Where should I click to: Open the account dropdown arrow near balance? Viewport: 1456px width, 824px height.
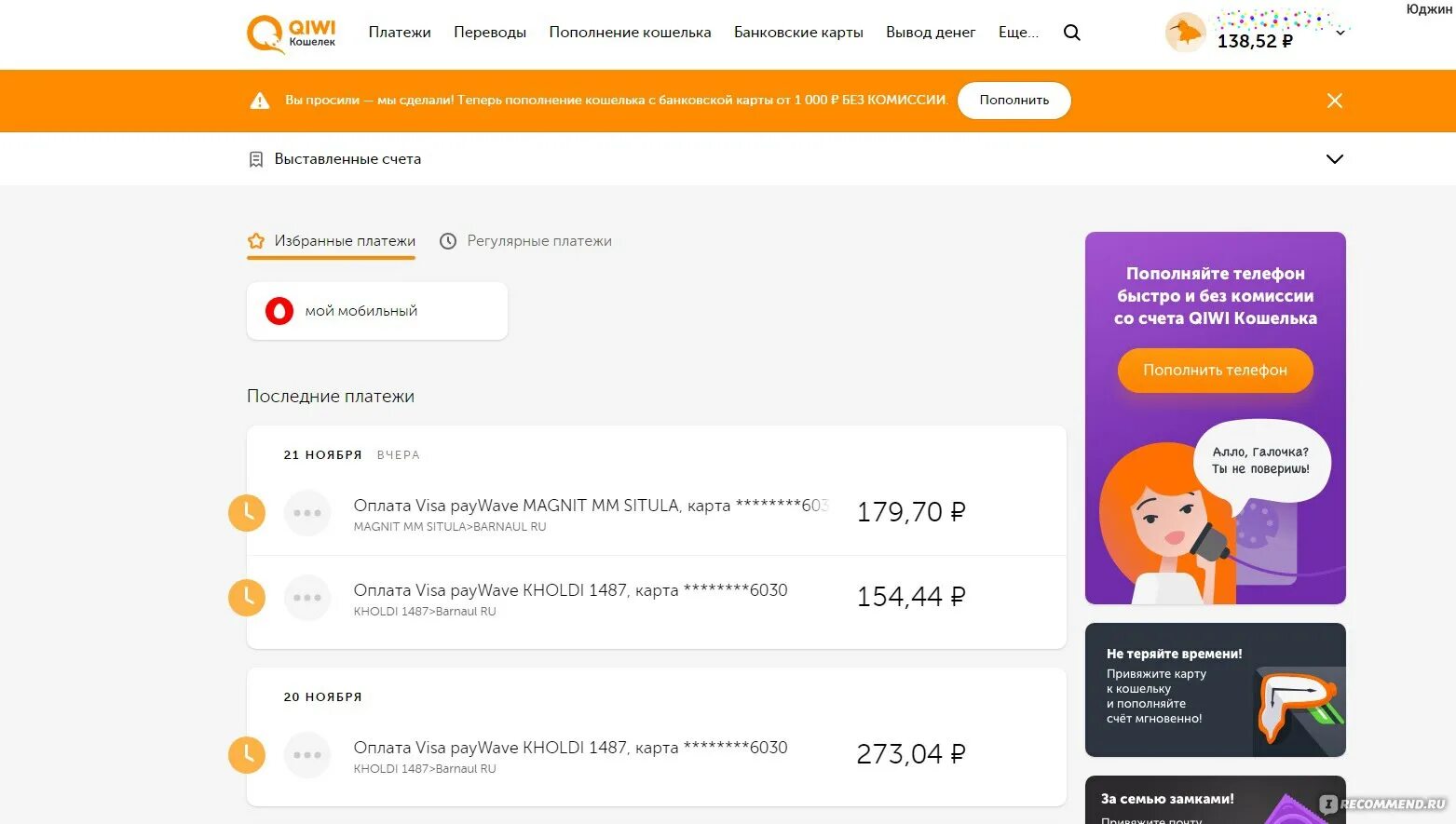pyautogui.click(x=1340, y=33)
